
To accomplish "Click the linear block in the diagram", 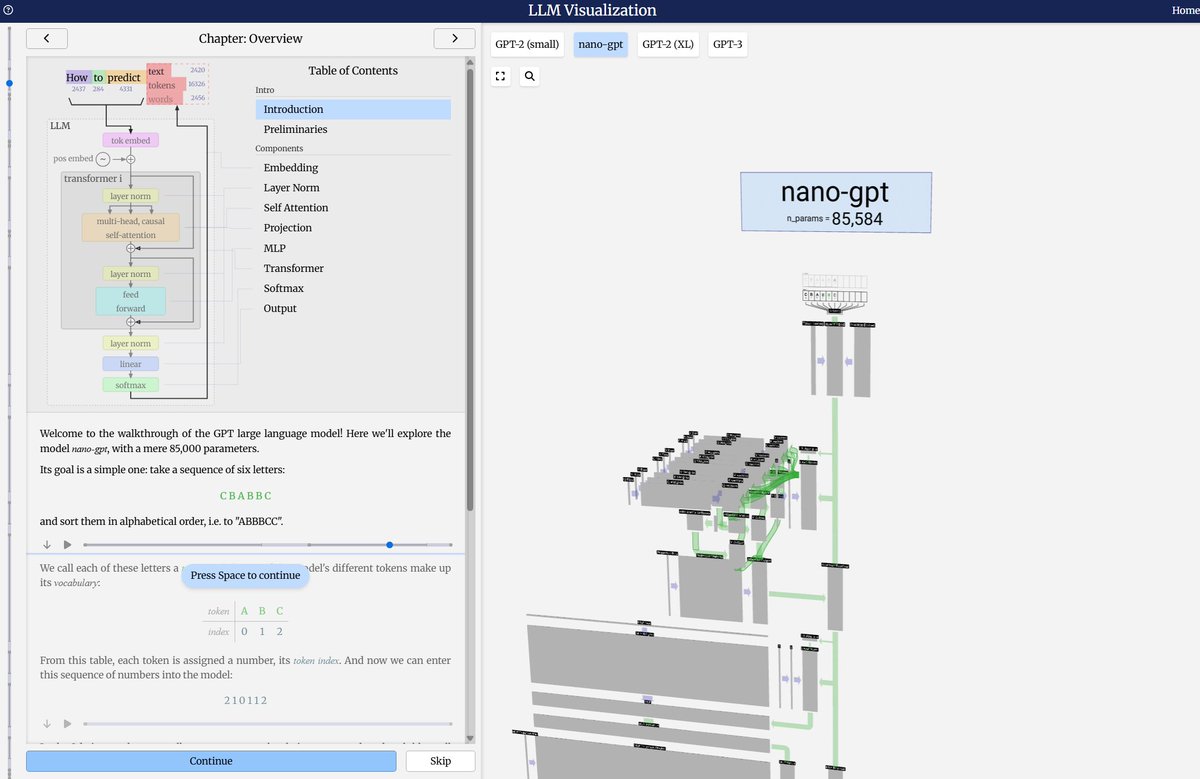I will pos(130,364).
